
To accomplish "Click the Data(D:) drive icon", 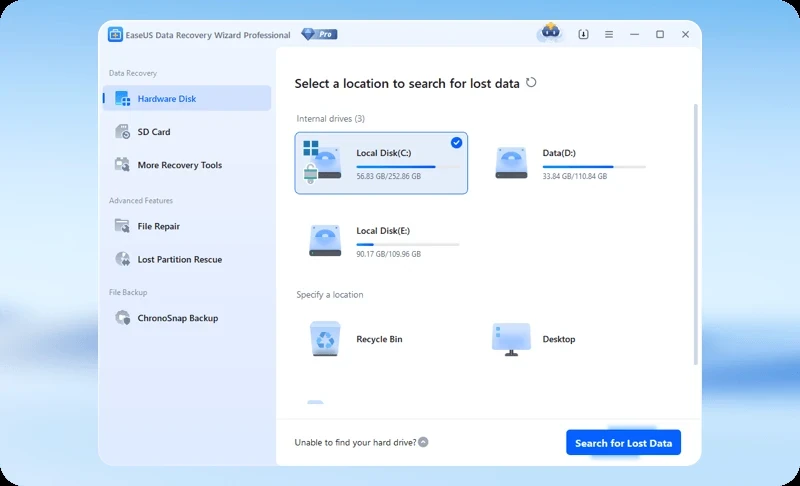I will 511,163.
